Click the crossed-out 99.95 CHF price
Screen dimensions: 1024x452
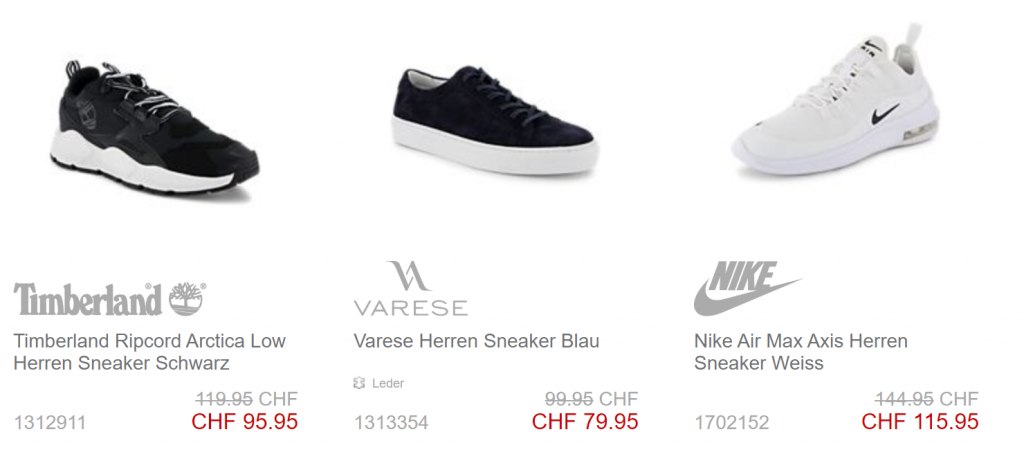(592, 398)
